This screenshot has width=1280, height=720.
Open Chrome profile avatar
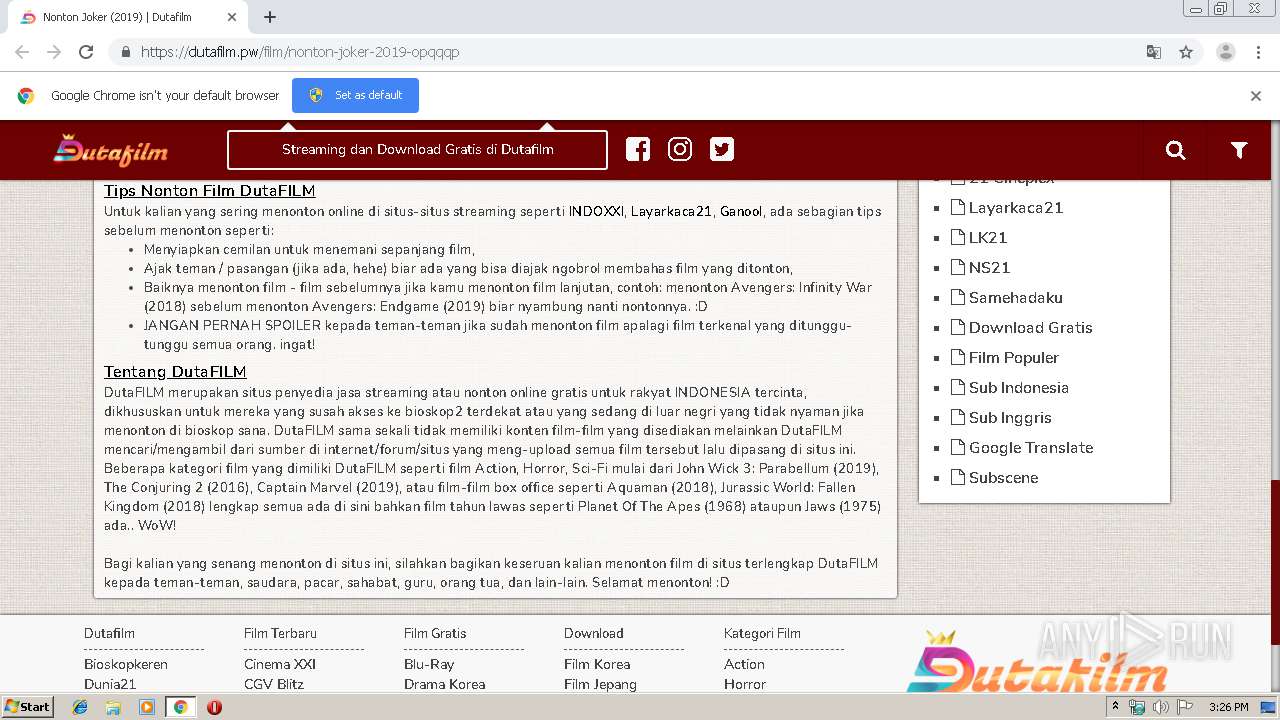pos(1226,52)
